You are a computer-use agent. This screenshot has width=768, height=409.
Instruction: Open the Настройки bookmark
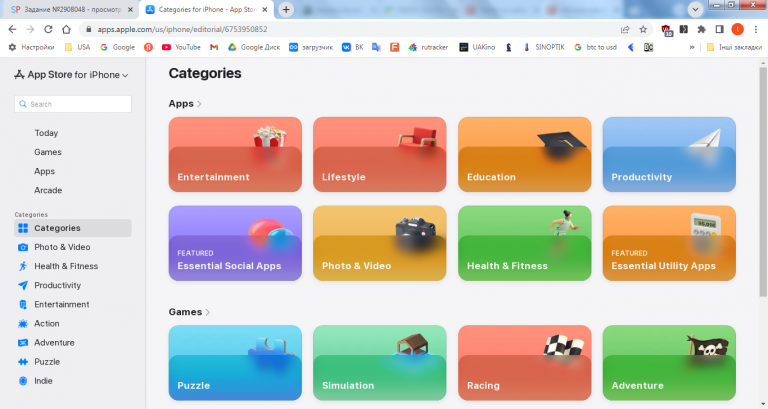31,47
